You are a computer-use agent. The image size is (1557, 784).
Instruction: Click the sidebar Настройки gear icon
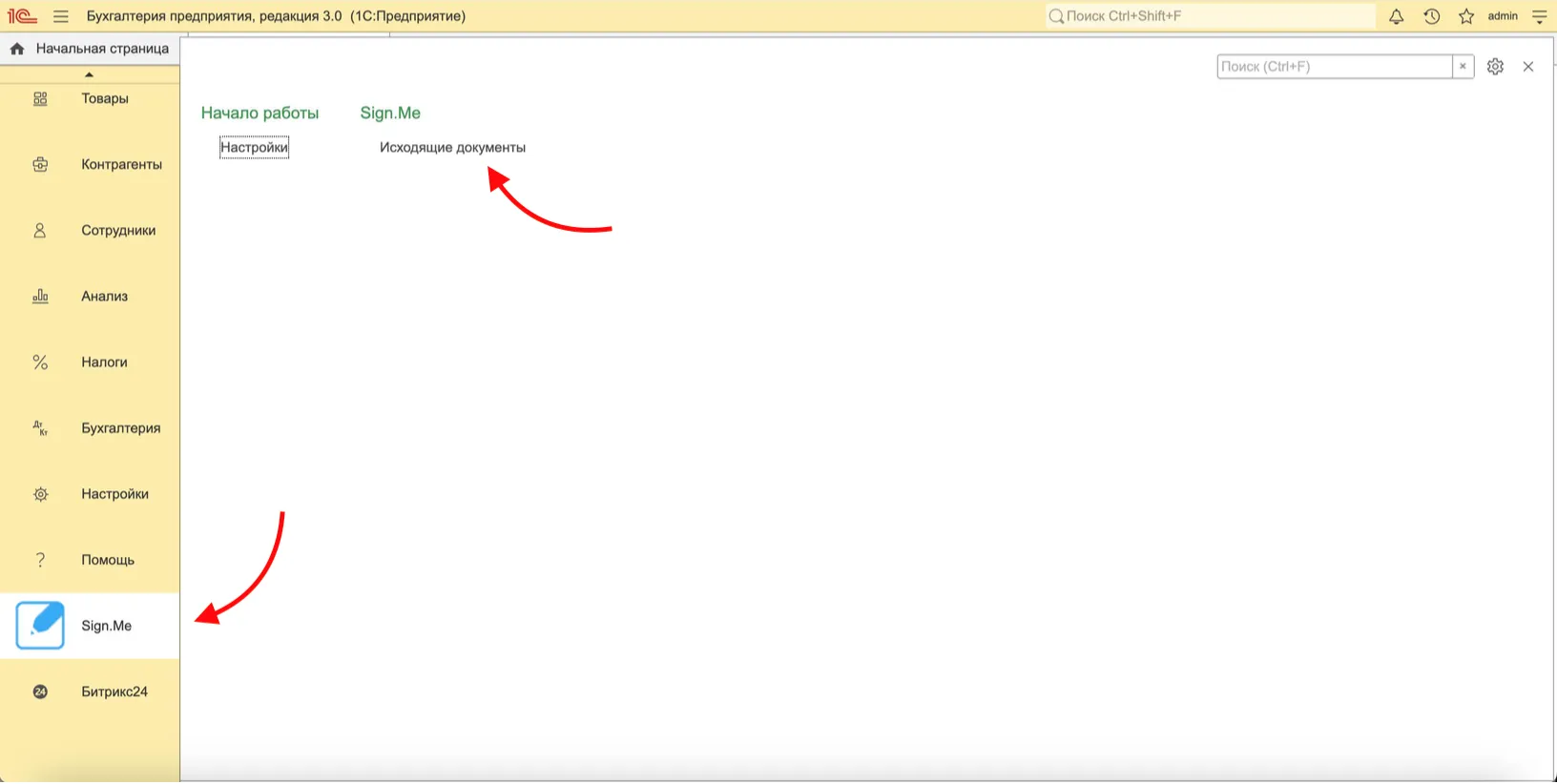40,494
